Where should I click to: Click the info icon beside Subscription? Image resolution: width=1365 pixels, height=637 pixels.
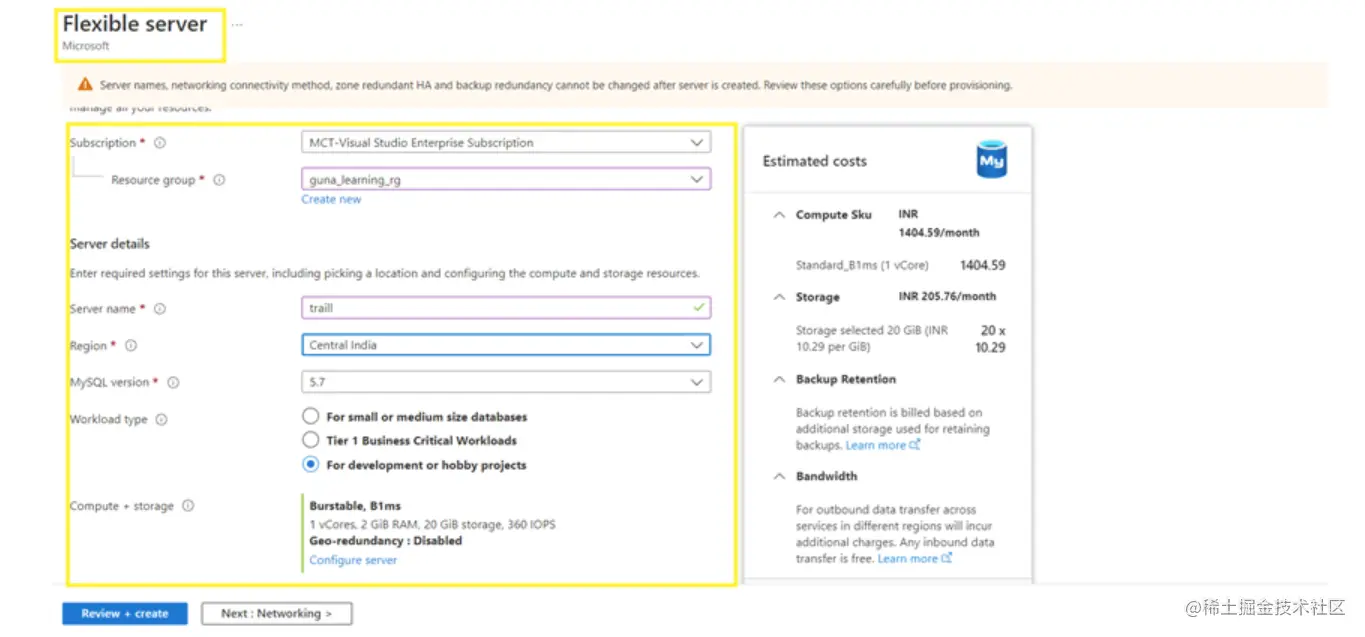click(161, 143)
